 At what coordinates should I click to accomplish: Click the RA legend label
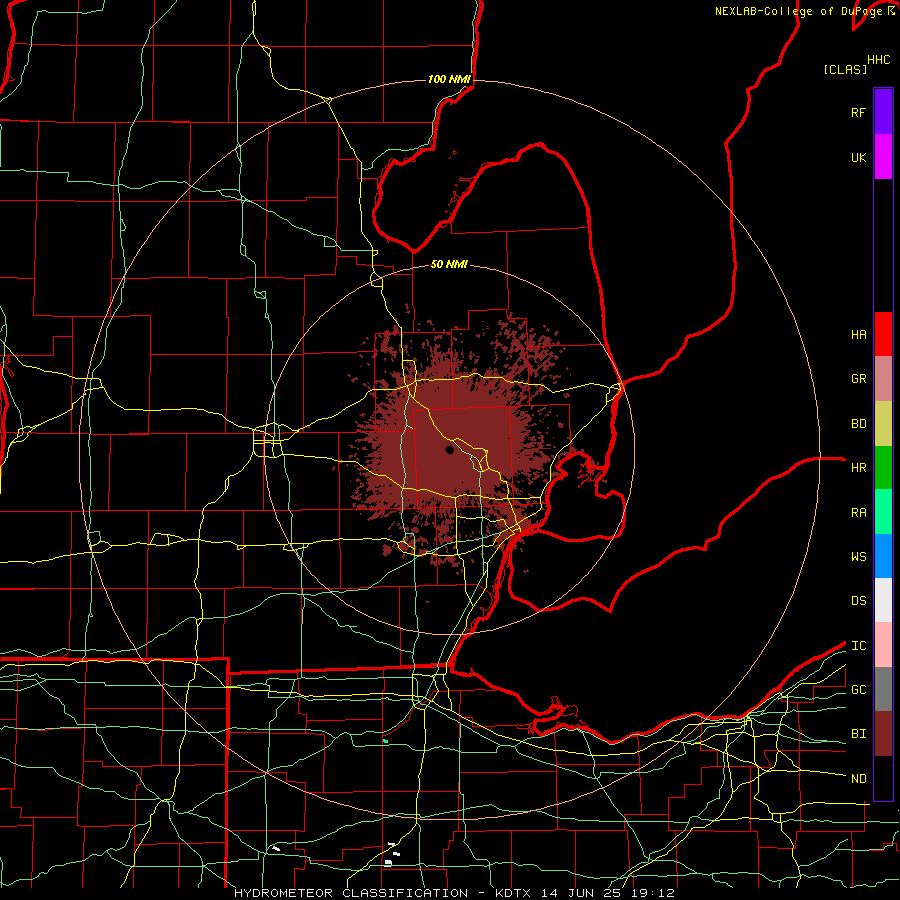(x=858, y=513)
